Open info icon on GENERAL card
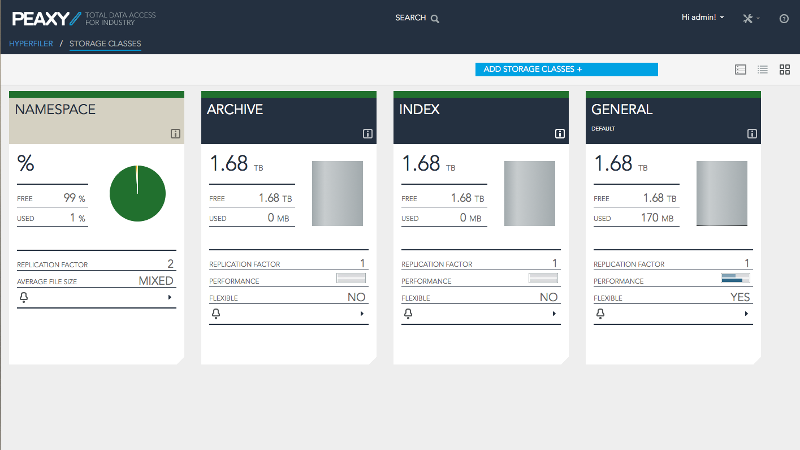 [751, 133]
